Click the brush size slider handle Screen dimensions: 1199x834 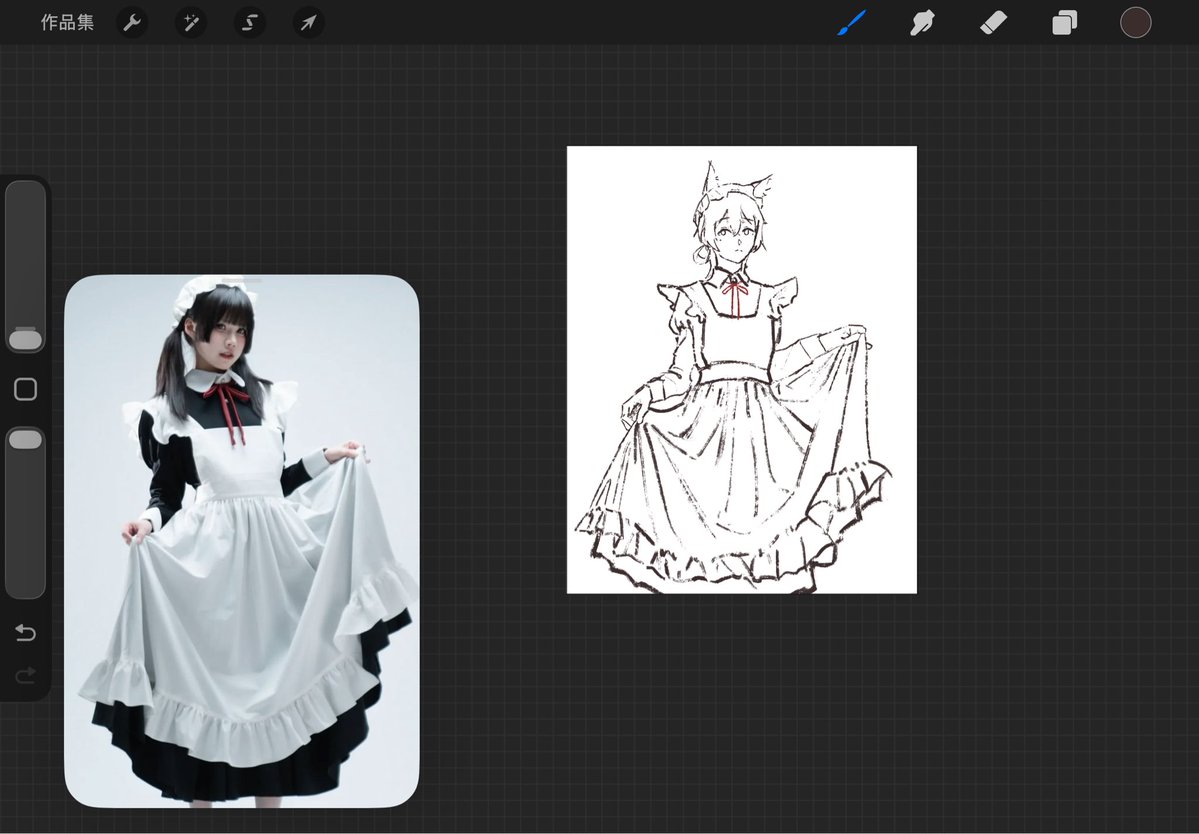coord(25,339)
